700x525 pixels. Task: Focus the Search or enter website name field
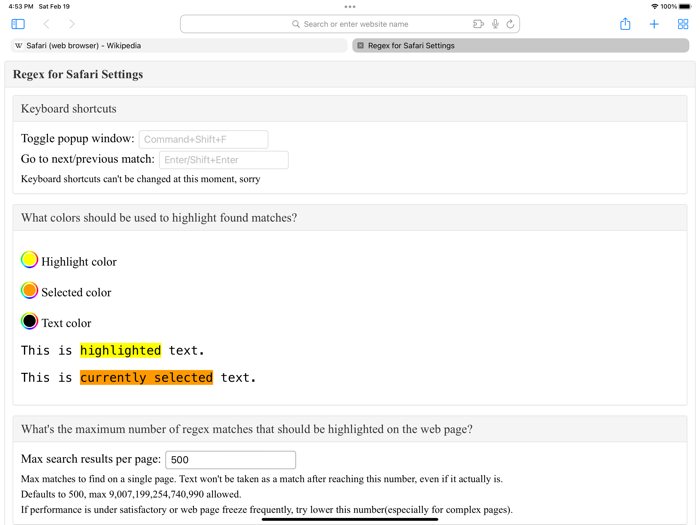[x=350, y=24]
